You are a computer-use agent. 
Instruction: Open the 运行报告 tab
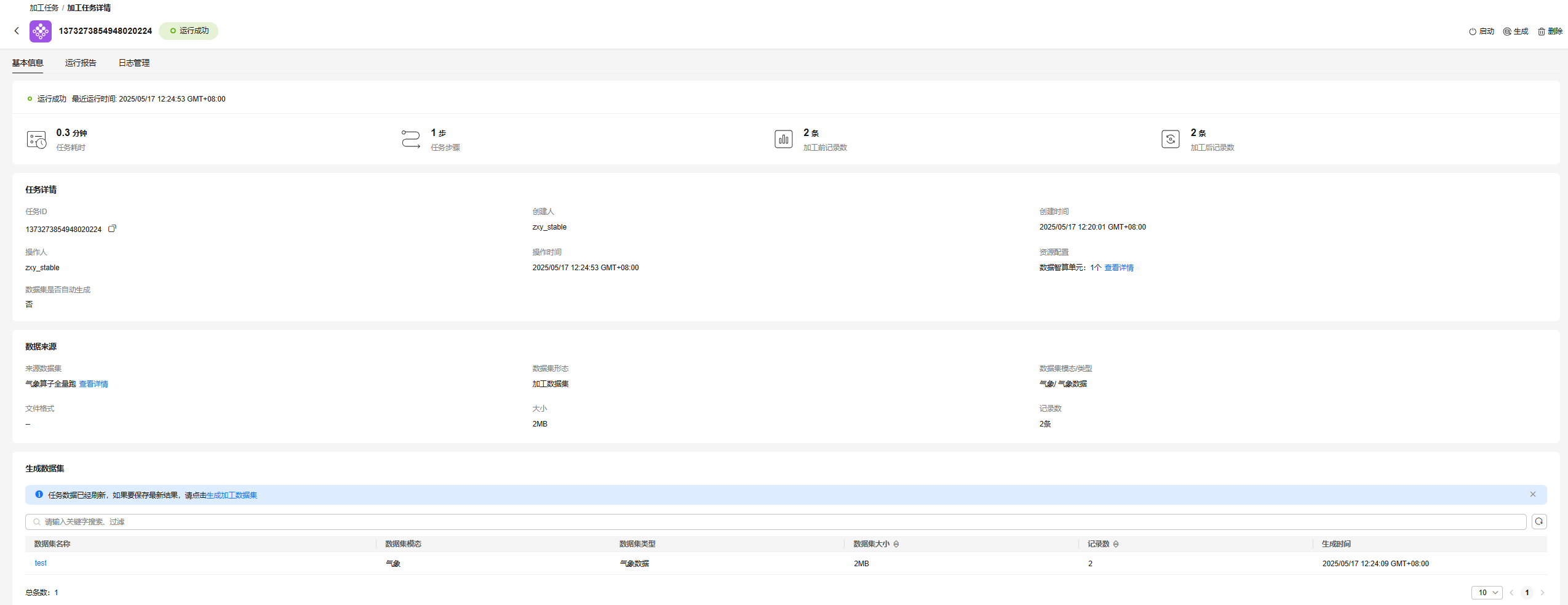pos(81,63)
